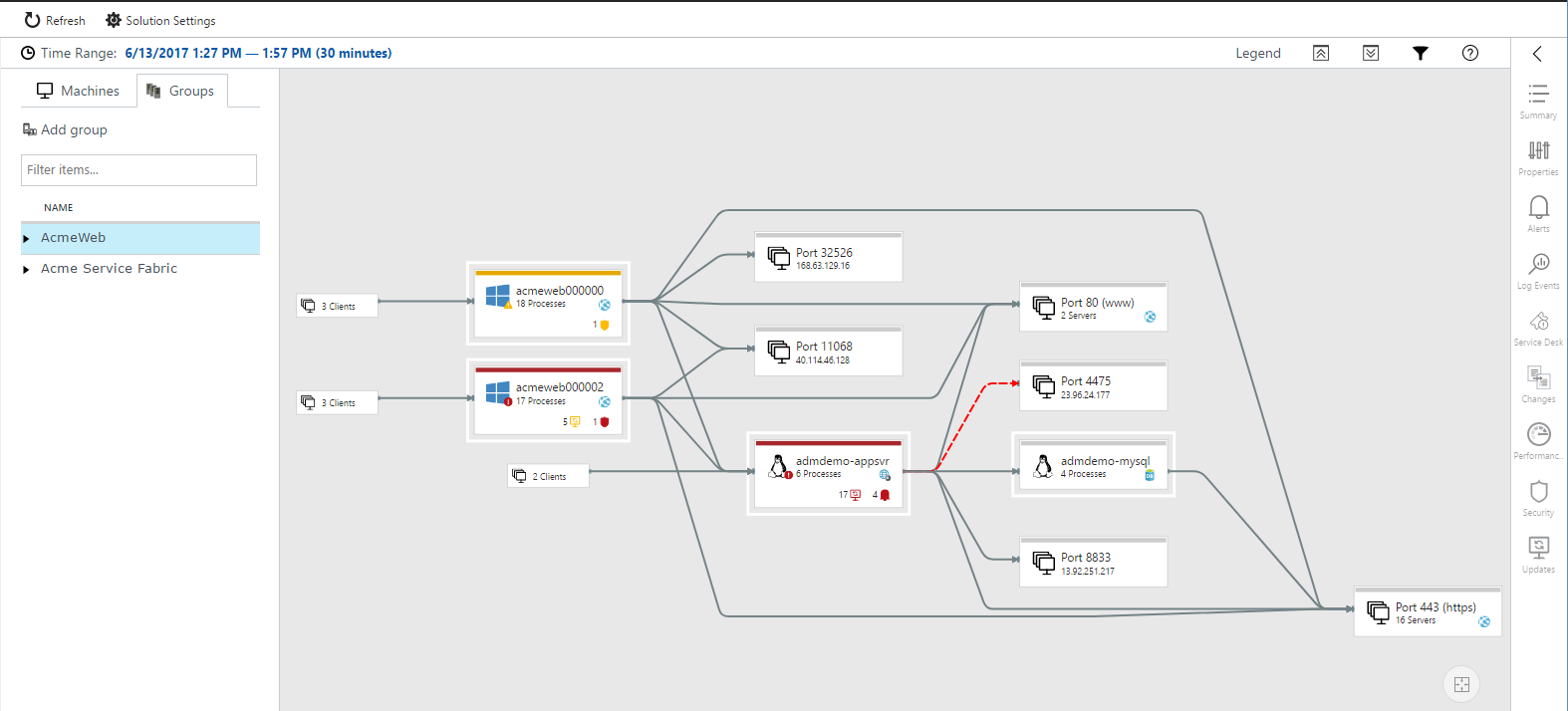The height and width of the screenshot is (711, 1568).
Task: Open the Log Events panel icon
Action: 1538,265
